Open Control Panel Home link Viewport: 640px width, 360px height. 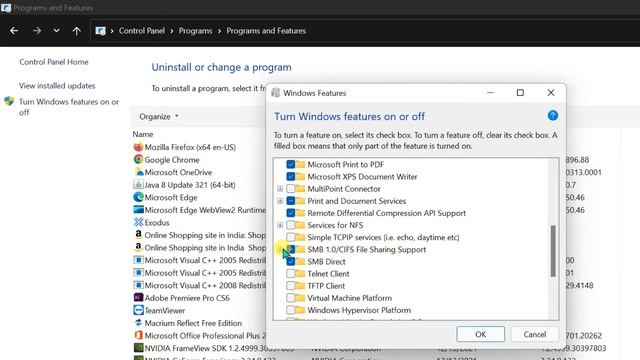[x=54, y=62]
